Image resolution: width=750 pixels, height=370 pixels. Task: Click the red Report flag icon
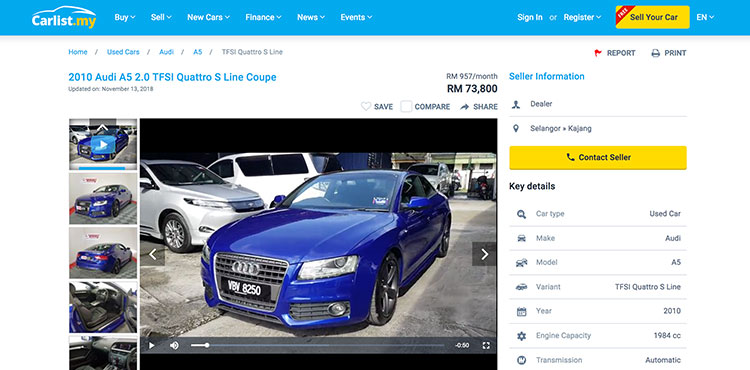(x=598, y=53)
